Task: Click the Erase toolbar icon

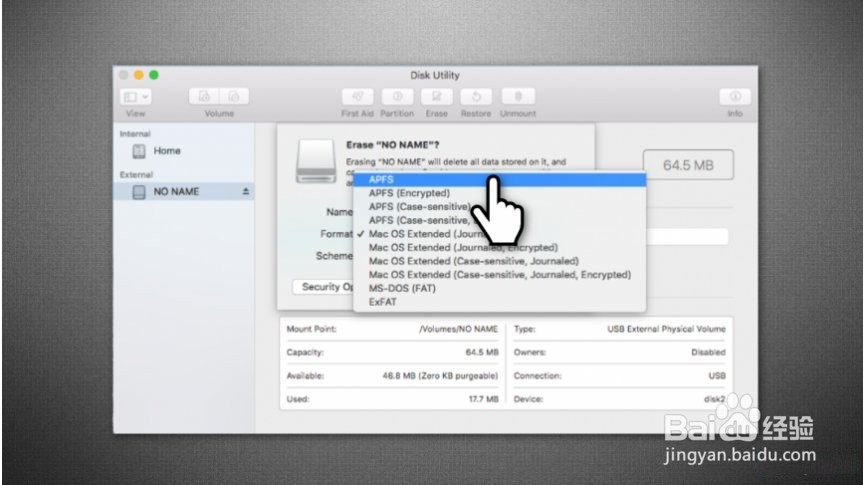Action: click(x=436, y=97)
